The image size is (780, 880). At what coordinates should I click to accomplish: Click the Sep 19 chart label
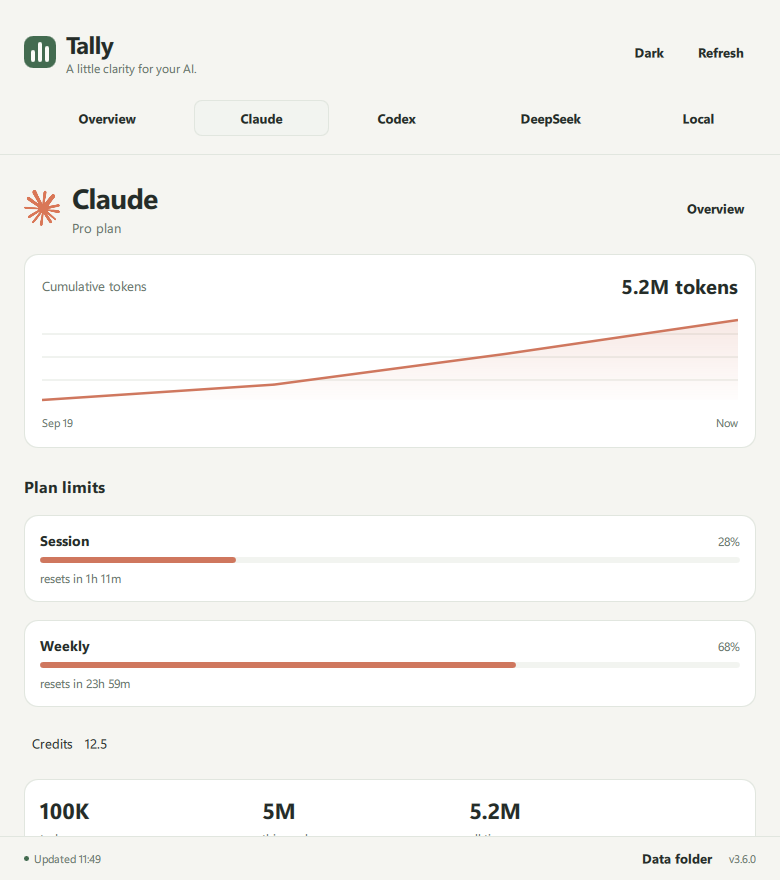[x=57, y=423]
